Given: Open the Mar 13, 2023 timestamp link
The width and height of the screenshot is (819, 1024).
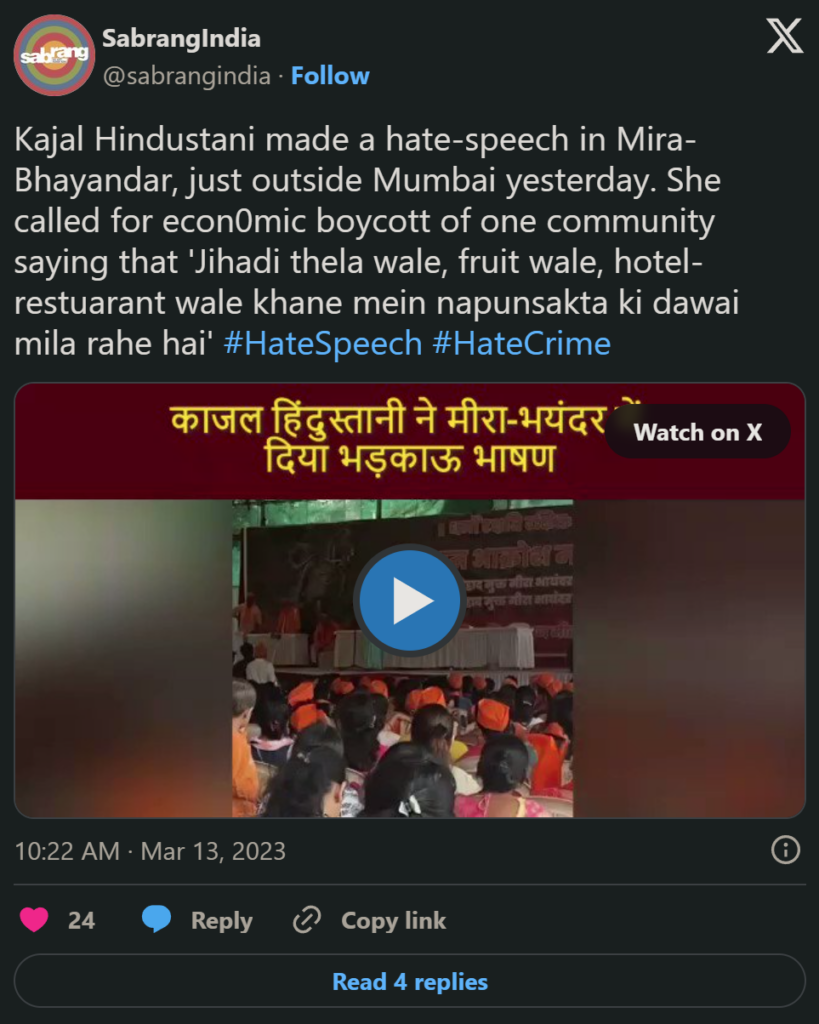Looking at the screenshot, I should pyautogui.click(x=150, y=851).
